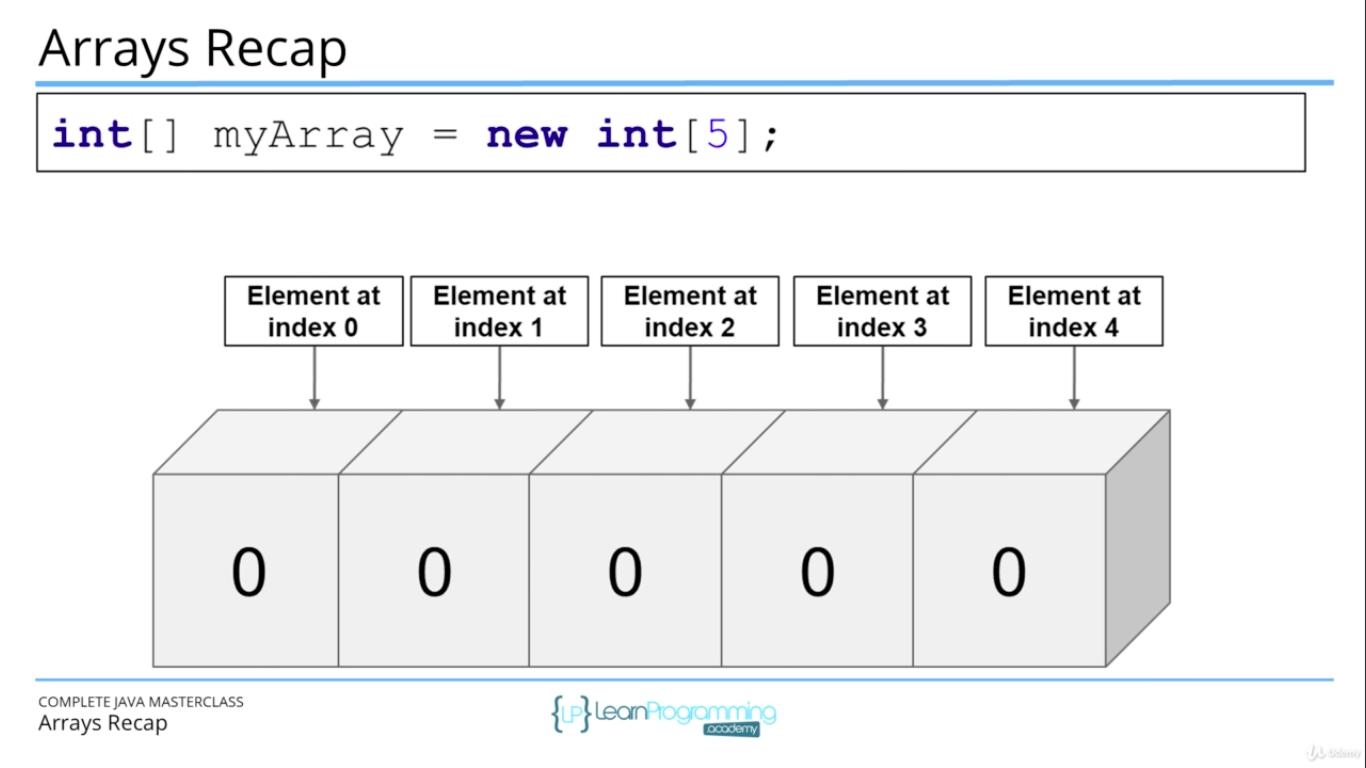Click the "COMPLETE JAVA MASTERCLASS" footer text
Viewport: 1366px width, 768px height.
pyautogui.click(x=141, y=702)
